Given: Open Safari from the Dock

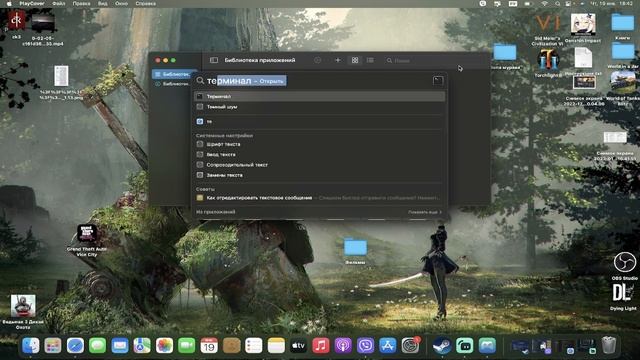Looking at the screenshot, I should 75,346.
